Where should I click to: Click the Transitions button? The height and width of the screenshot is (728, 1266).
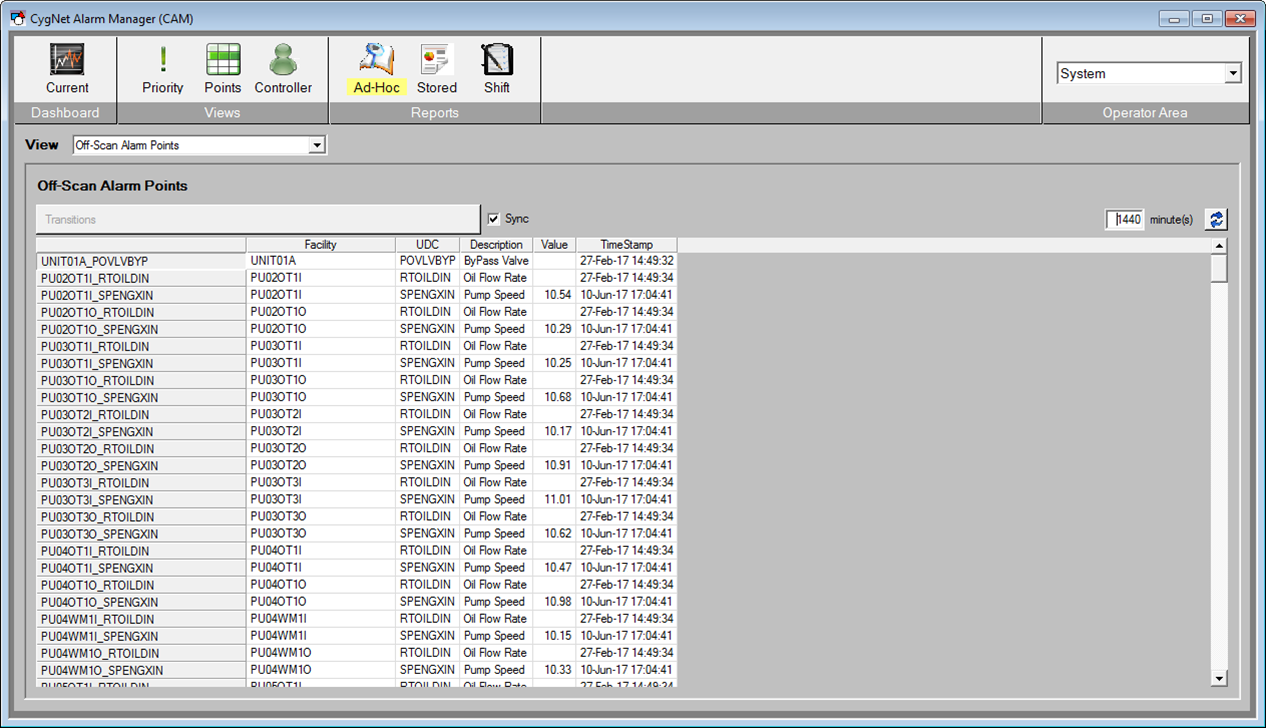point(259,219)
